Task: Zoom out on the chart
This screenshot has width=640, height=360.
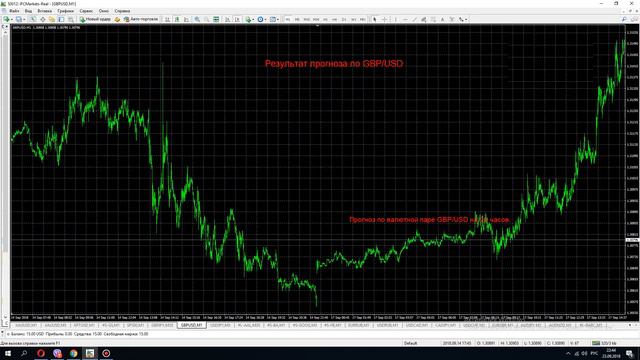Action: (x=207, y=19)
